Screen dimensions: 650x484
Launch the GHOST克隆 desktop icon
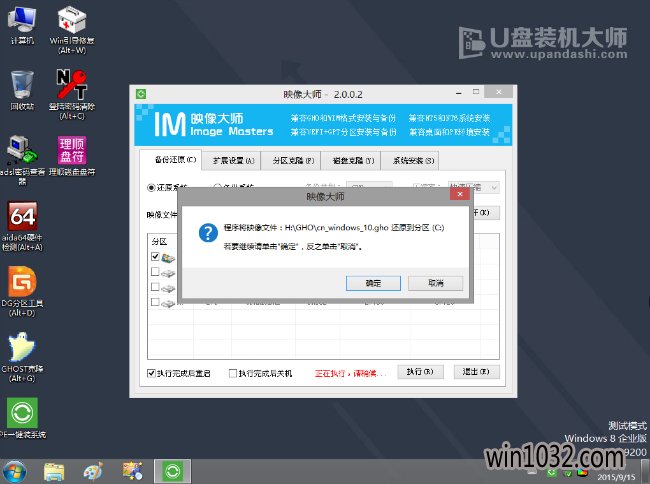tap(22, 349)
